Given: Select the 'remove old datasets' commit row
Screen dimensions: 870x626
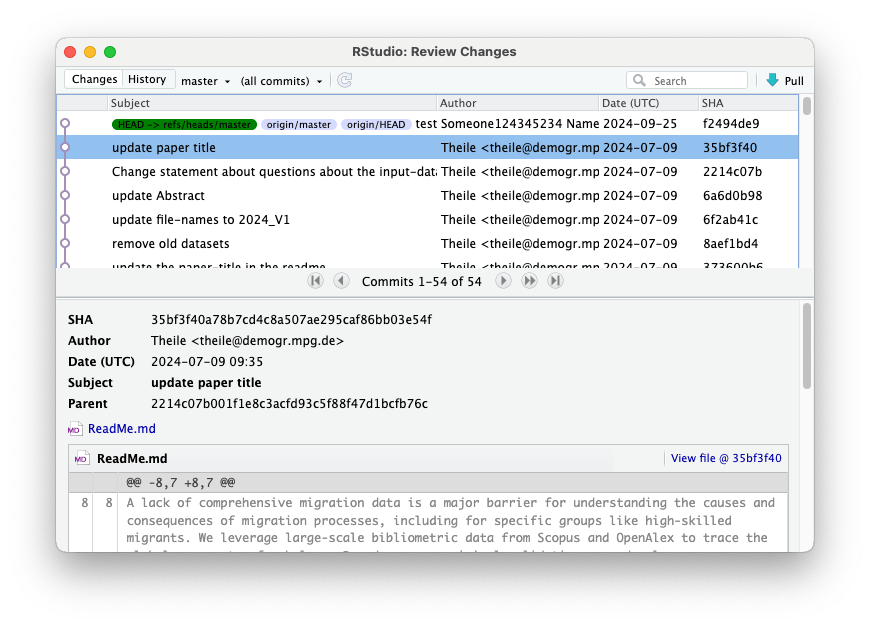Looking at the screenshot, I should (170, 244).
